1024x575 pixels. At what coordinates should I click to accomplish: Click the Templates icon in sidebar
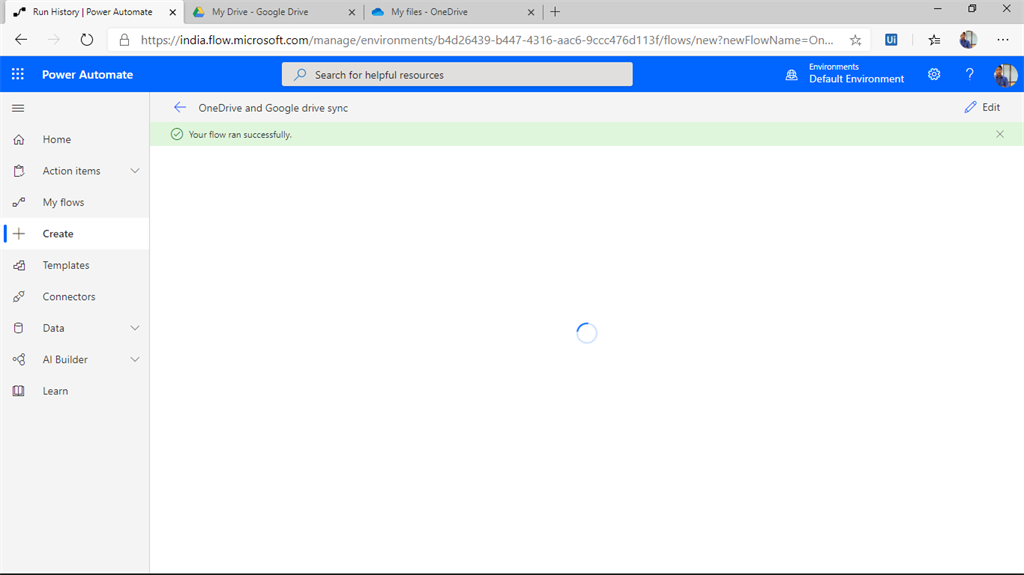tap(19, 265)
